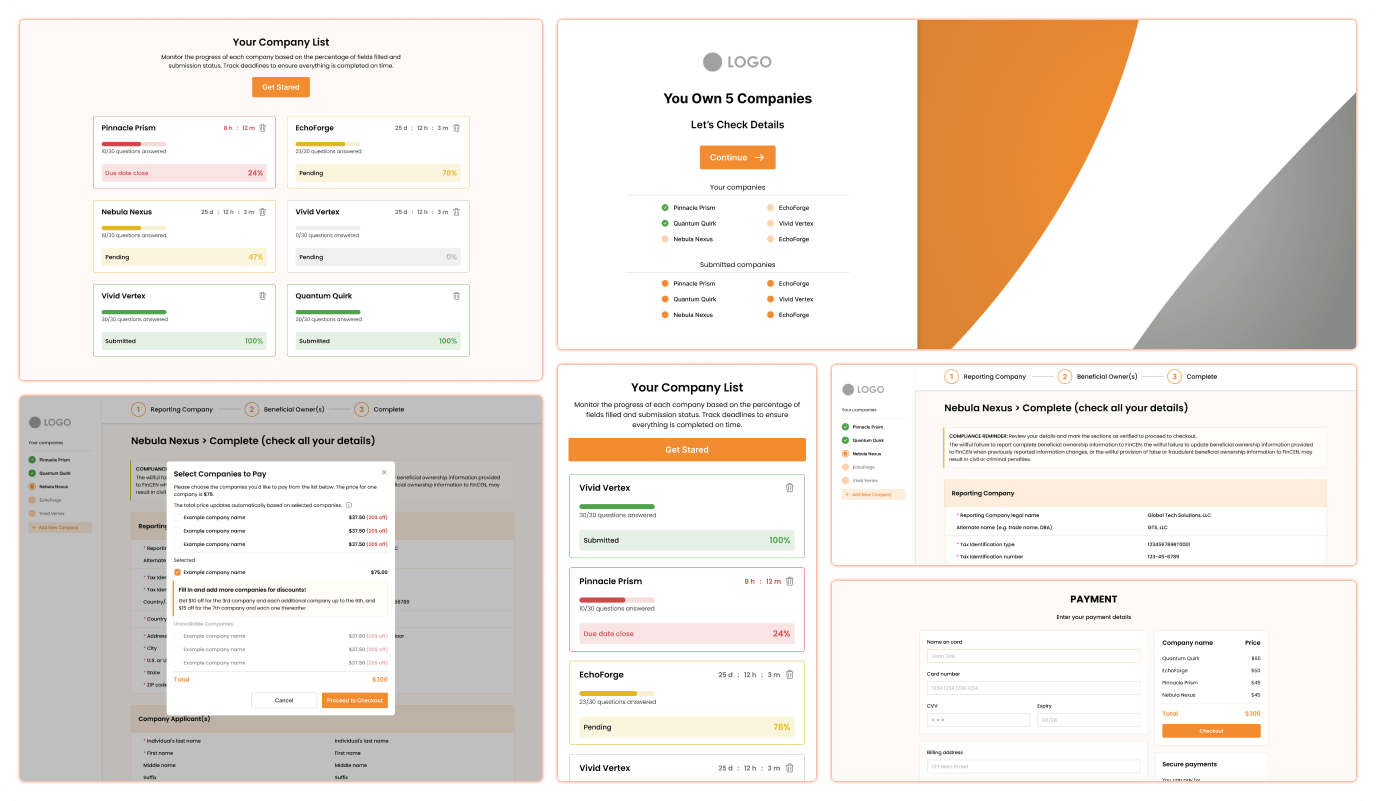Viewport: 1376px width, 801px height.
Task: Click the full-width Get Stared button
Action: (687, 450)
